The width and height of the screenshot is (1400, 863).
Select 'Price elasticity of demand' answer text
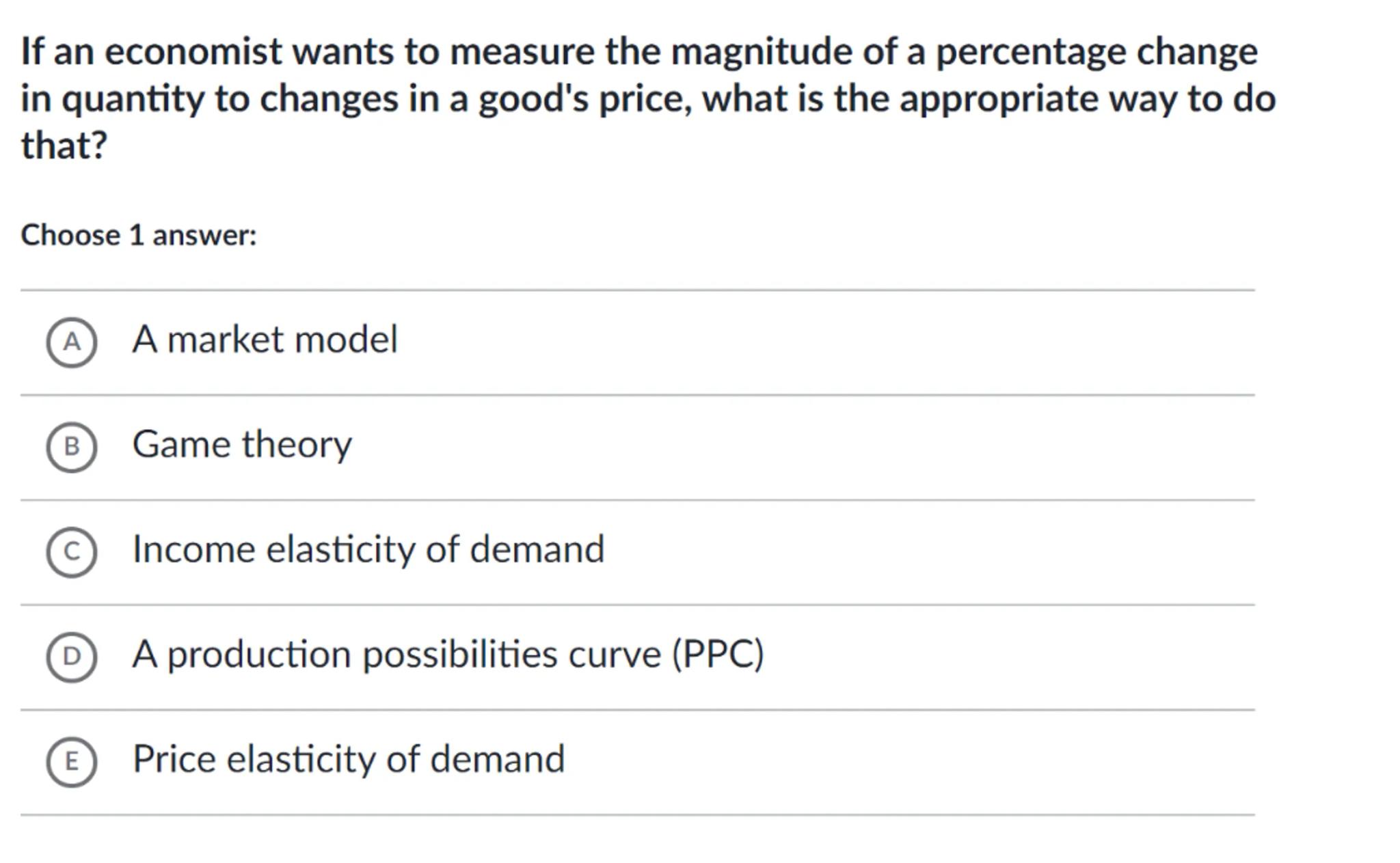tap(349, 759)
